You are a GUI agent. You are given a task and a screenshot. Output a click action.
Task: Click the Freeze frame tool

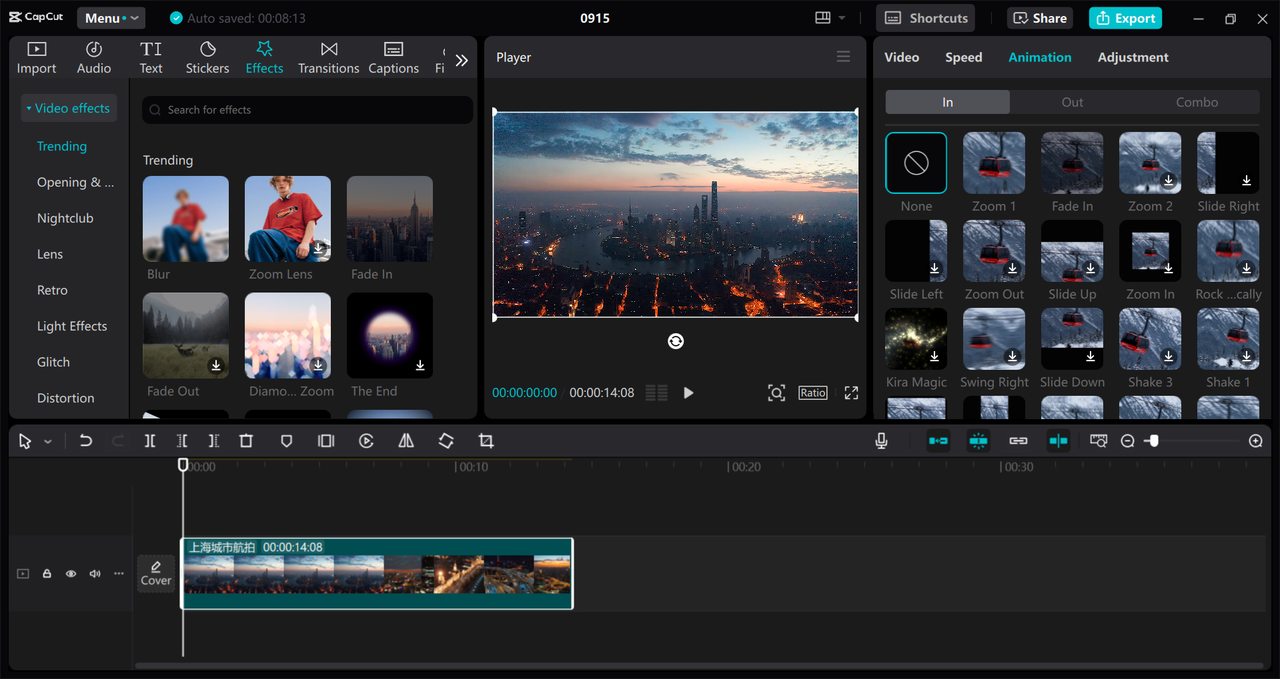[326, 441]
